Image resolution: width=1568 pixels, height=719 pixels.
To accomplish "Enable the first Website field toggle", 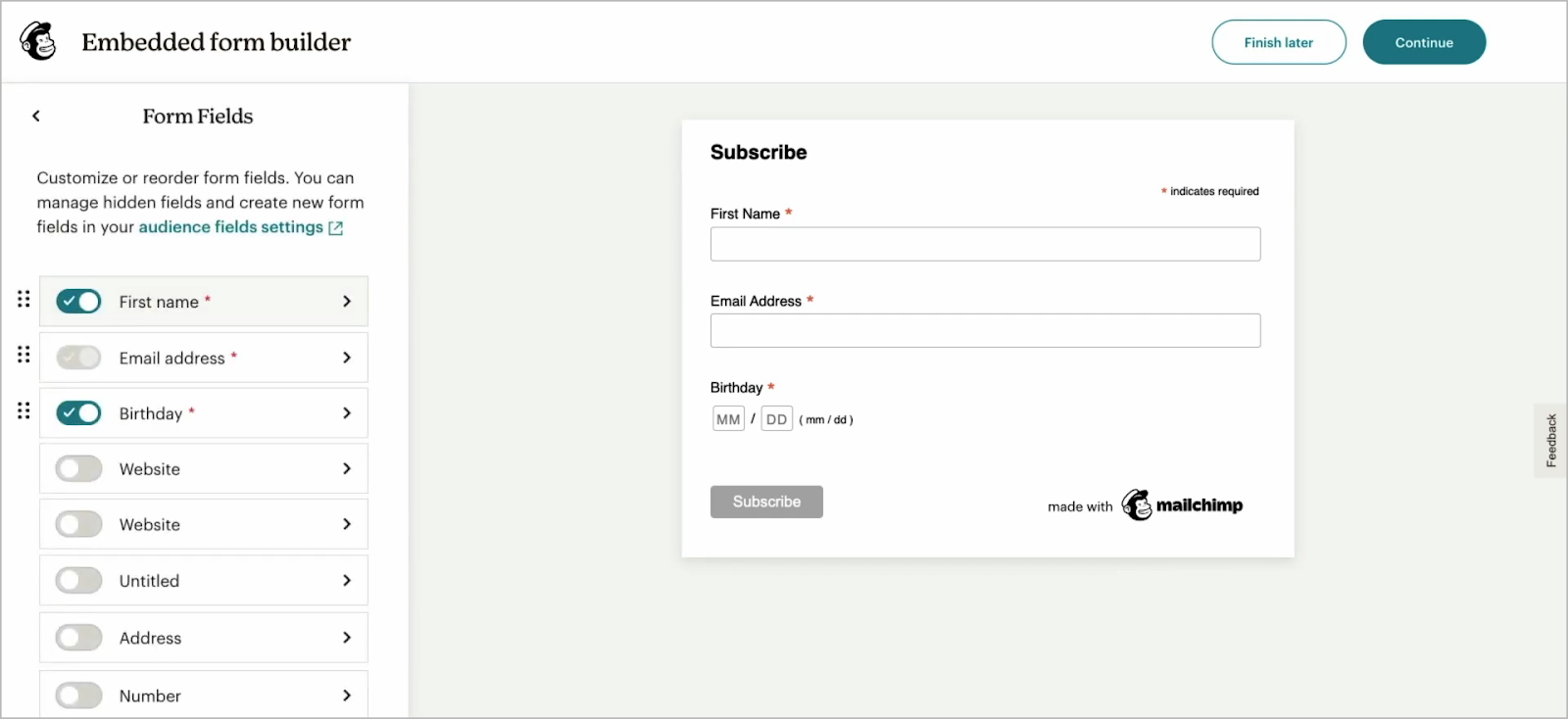I will pos(78,468).
